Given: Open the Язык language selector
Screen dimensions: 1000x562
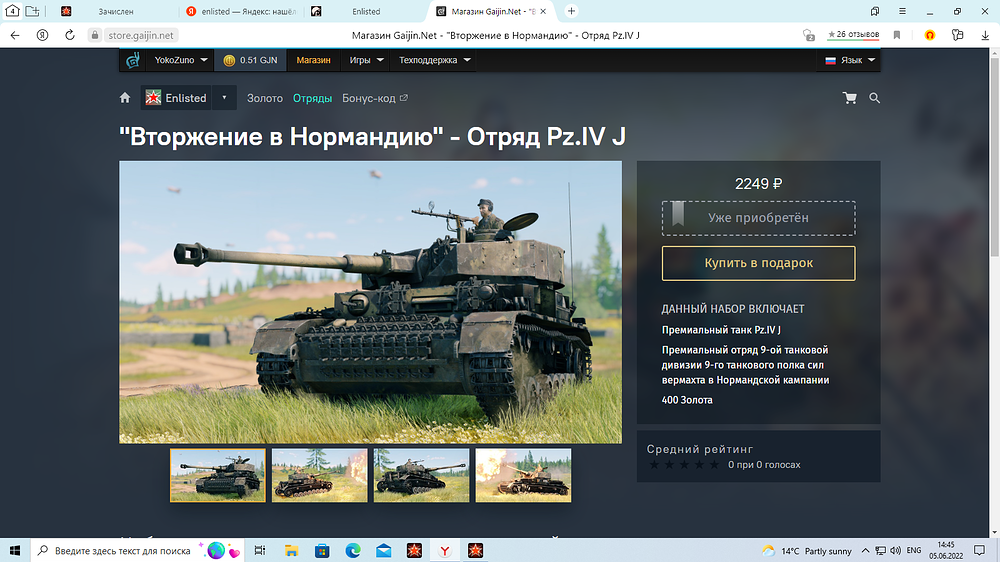Looking at the screenshot, I should pos(850,60).
